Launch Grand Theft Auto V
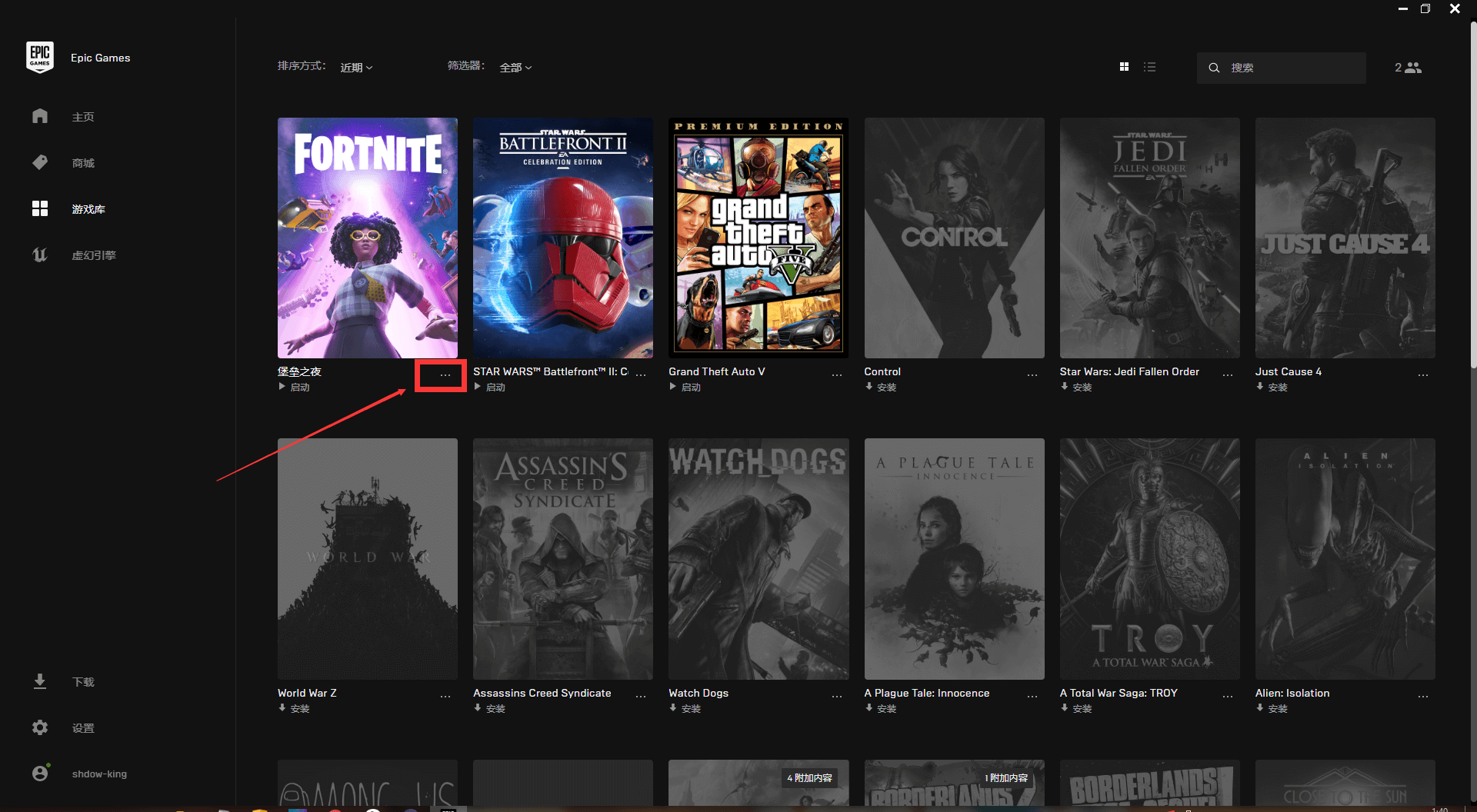 [x=685, y=388]
